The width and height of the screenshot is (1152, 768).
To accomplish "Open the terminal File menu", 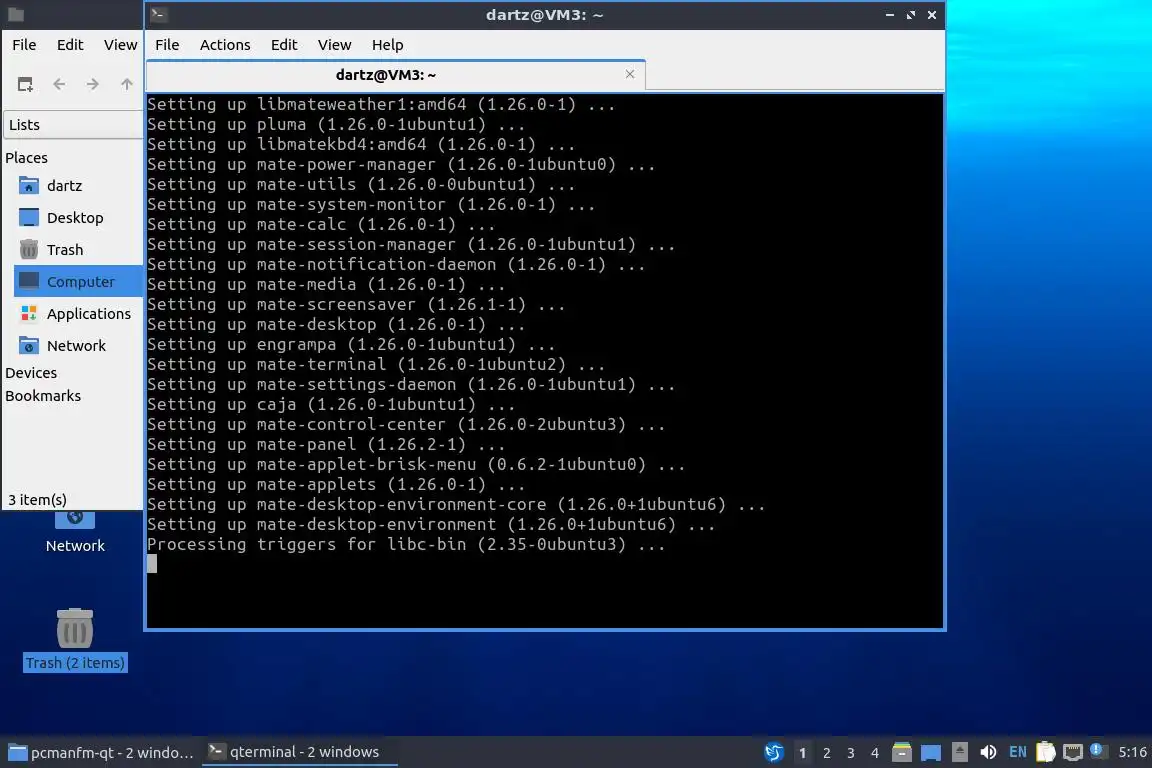I will tap(167, 45).
